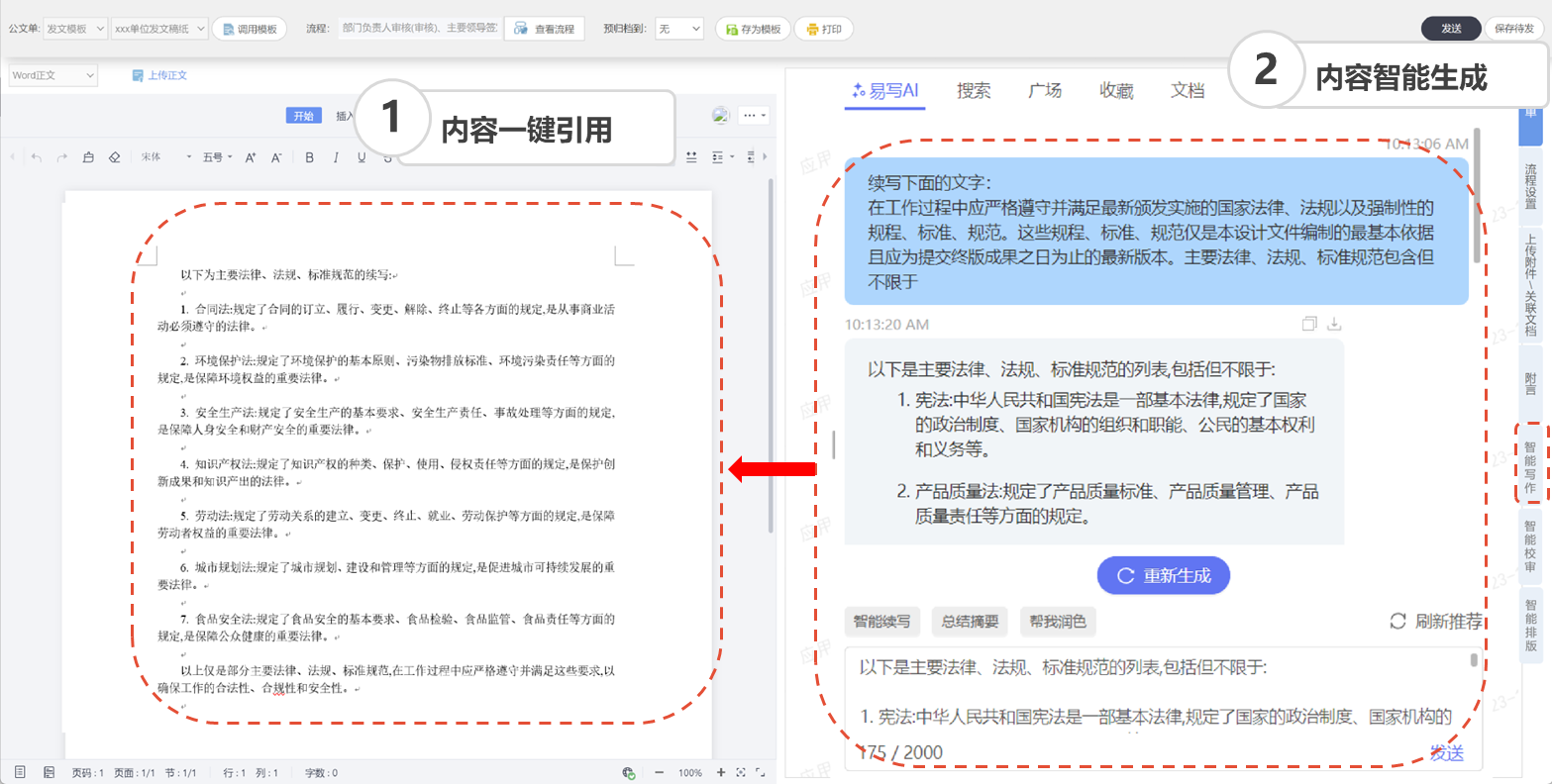Click the 重新生成 regenerate button

(1164, 575)
